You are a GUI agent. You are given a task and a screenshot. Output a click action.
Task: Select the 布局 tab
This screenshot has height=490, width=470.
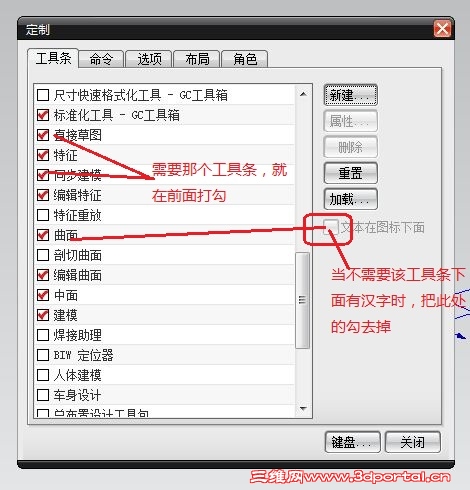pos(197,59)
